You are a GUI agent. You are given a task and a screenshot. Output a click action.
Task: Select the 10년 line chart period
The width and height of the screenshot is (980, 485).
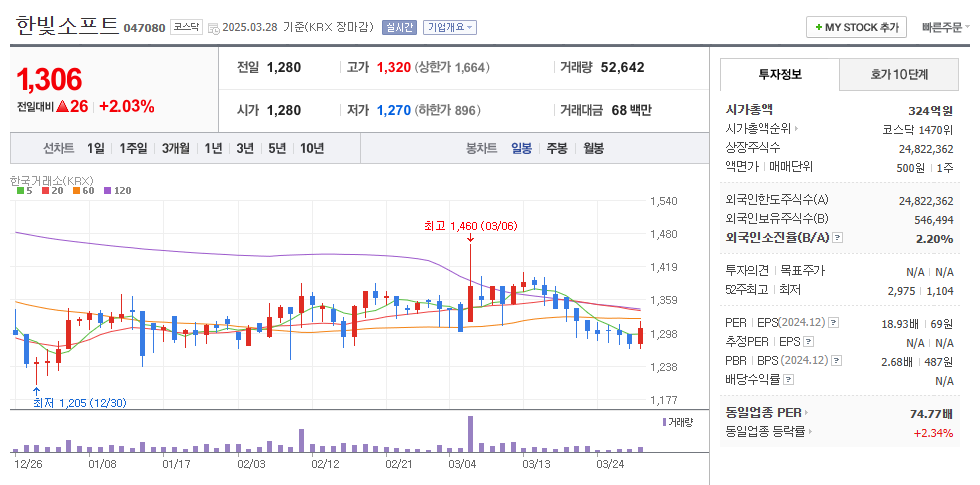[312, 149]
